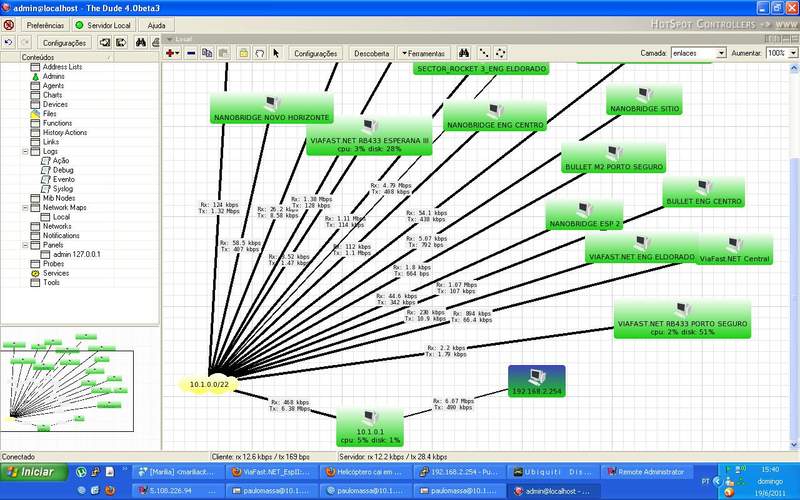Click the disconnect icon beside Preferências
The width and height of the screenshot is (800, 500).
pos(9,25)
